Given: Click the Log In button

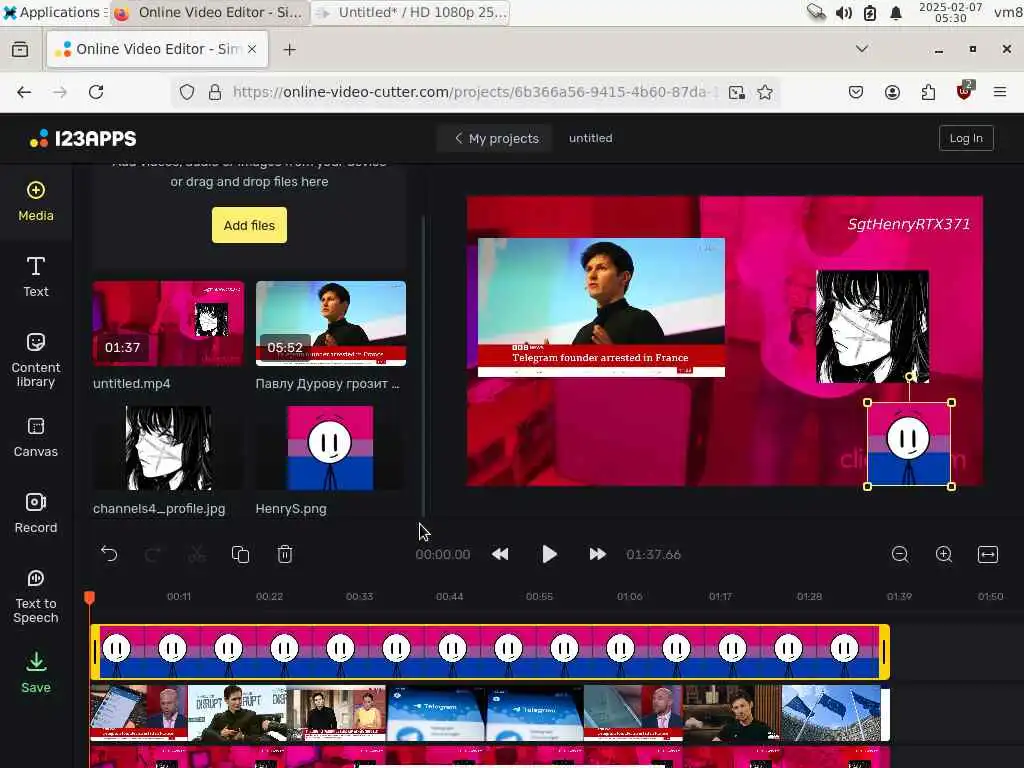Looking at the screenshot, I should pos(966,138).
